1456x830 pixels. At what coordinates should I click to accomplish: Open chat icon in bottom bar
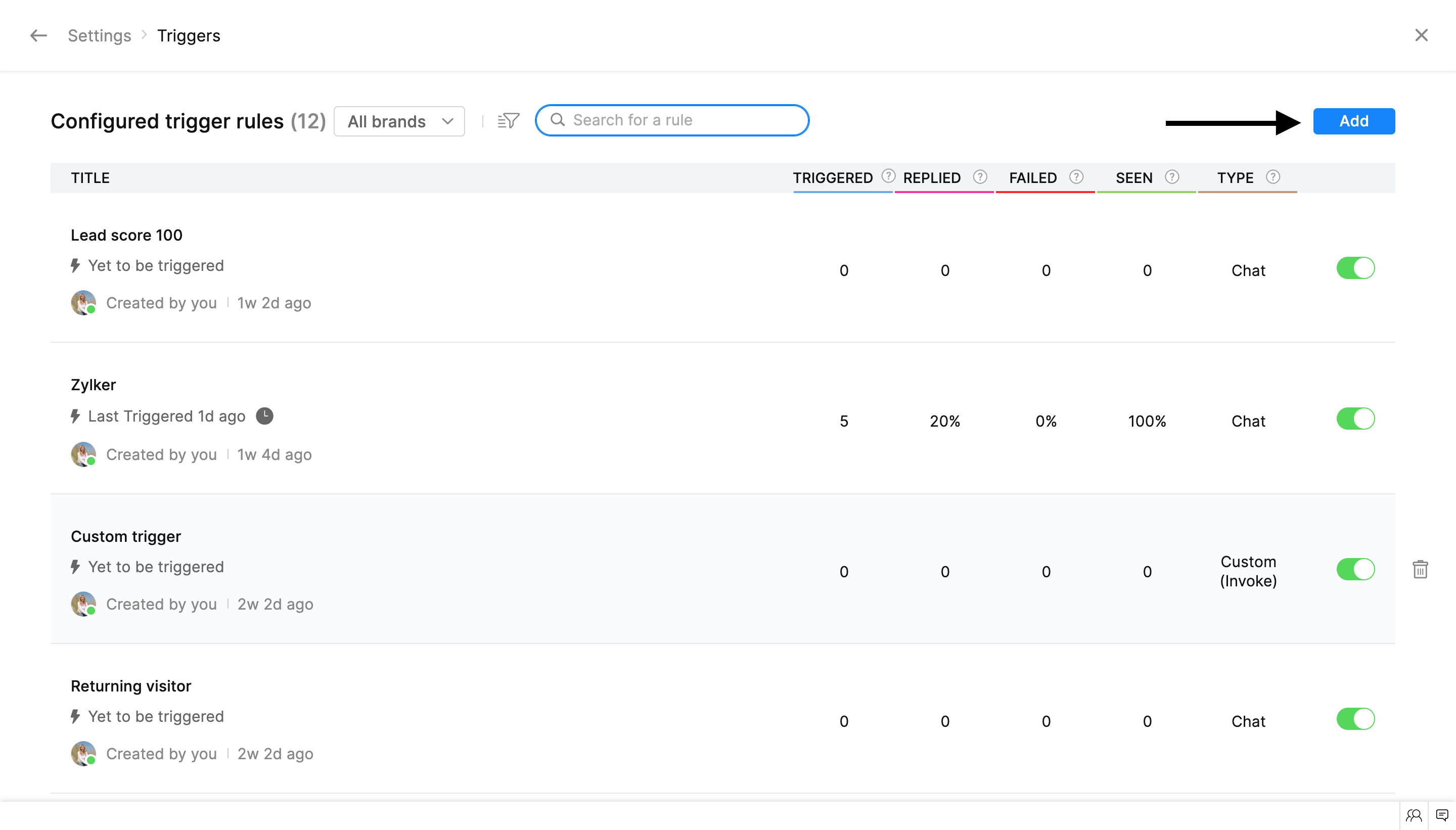pos(1442,815)
